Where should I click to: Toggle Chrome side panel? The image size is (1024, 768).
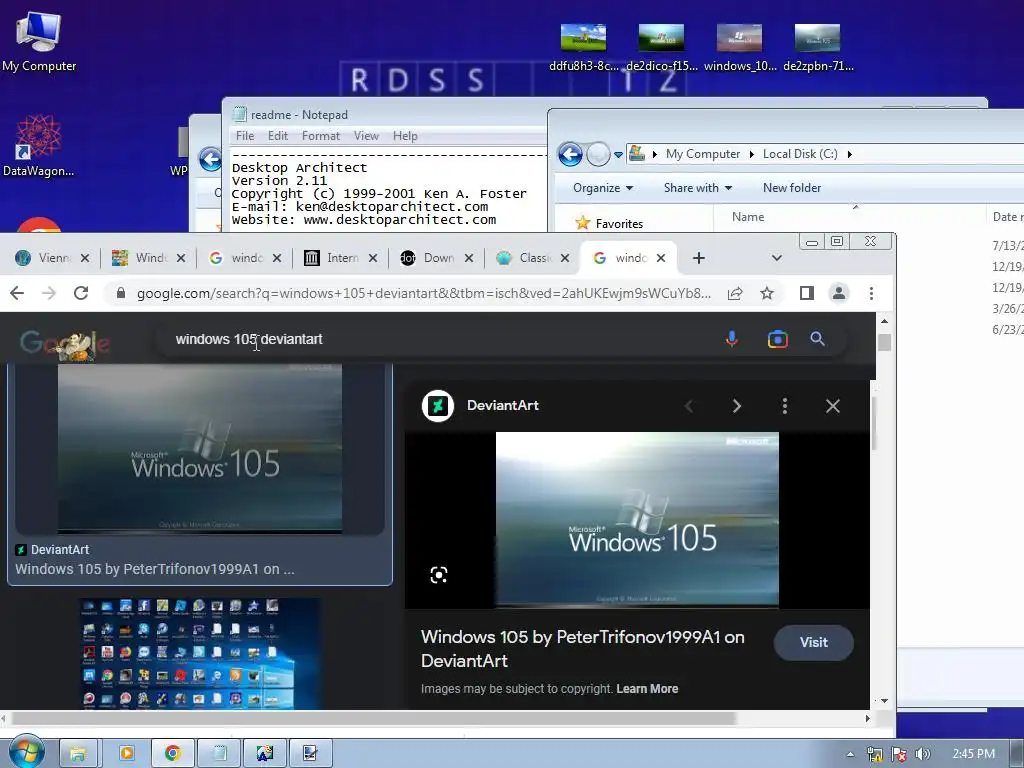807,293
